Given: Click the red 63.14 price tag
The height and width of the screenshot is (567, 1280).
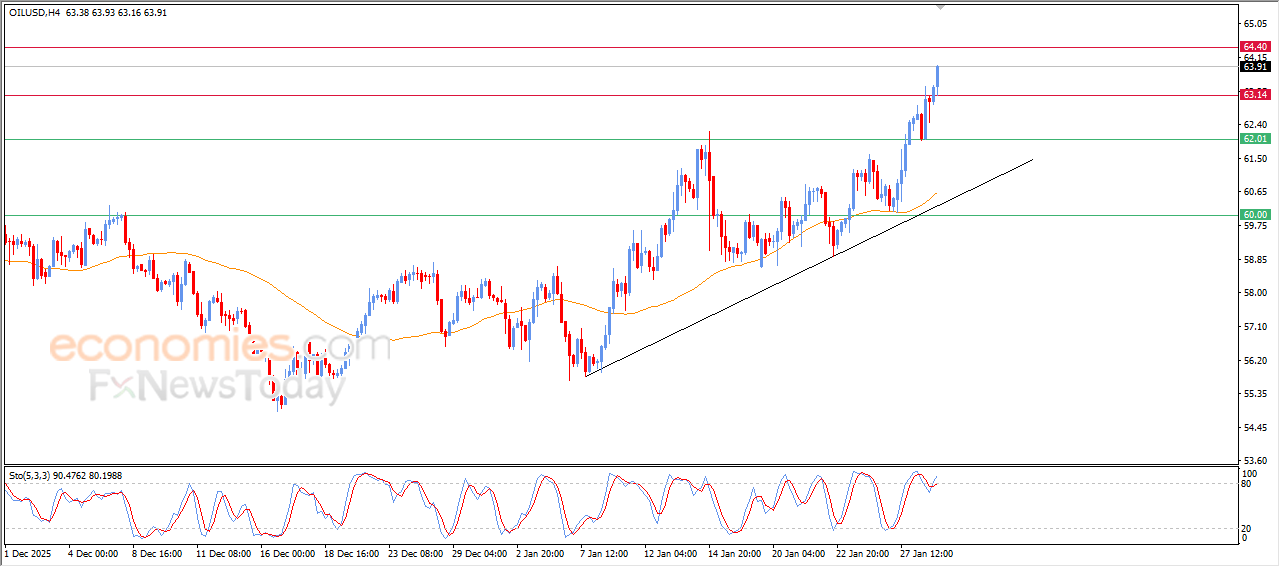Looking at the screenshot, I should 1254,95.
